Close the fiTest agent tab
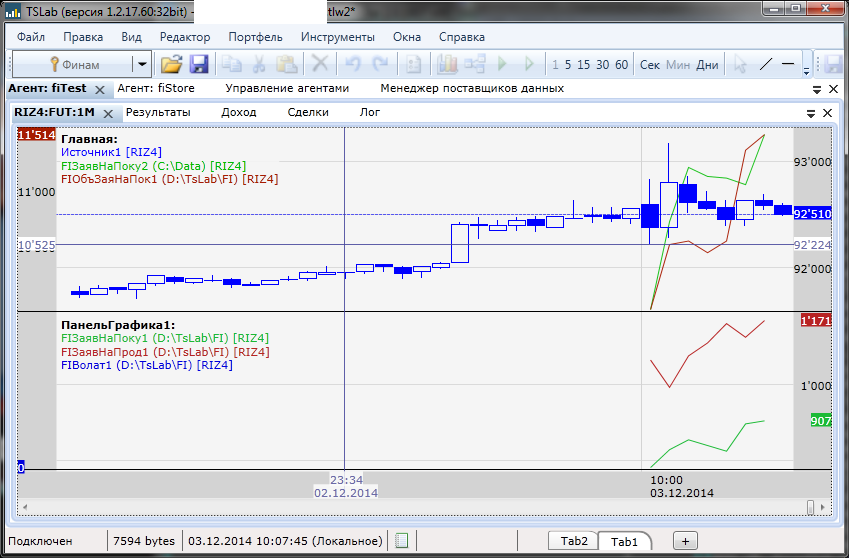The height and width of the screenshot is (558, 849). click(x=99, y=89)
